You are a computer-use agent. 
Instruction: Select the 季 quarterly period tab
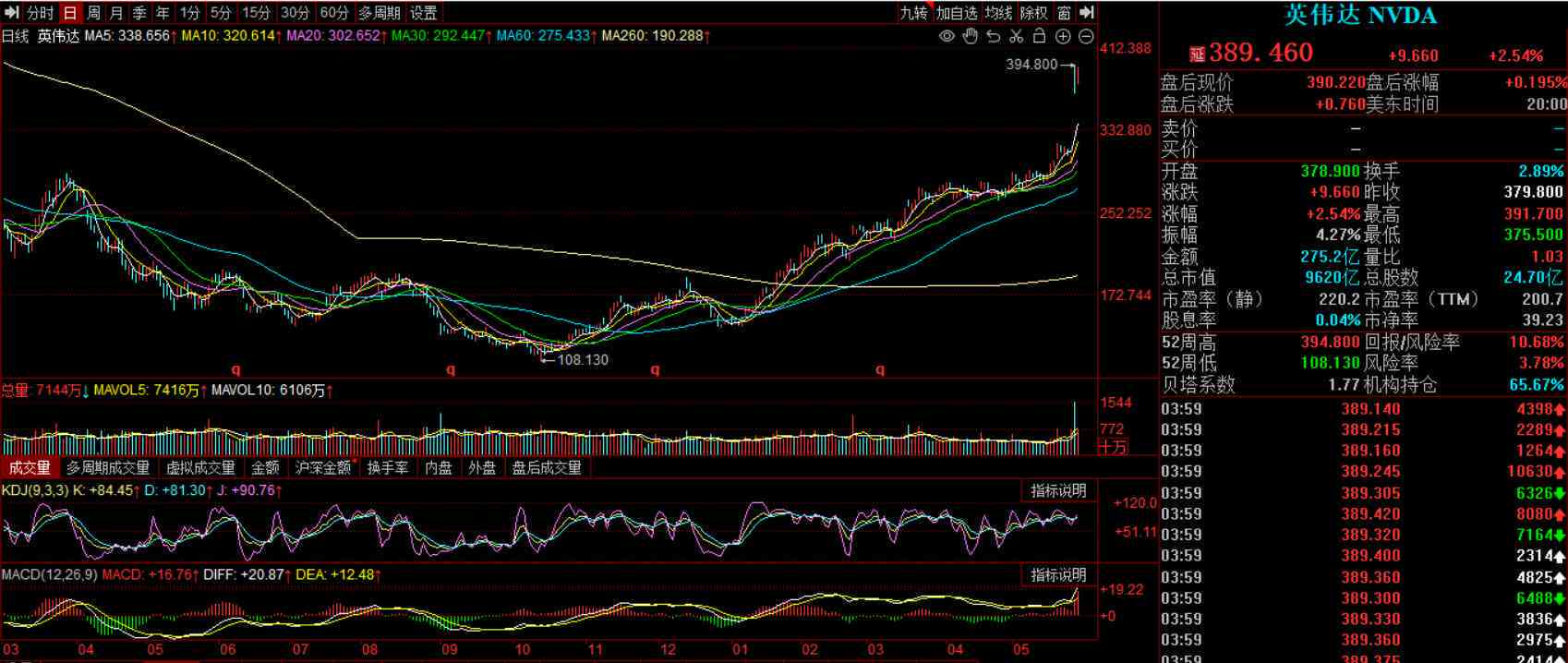(x=139, y=13)
